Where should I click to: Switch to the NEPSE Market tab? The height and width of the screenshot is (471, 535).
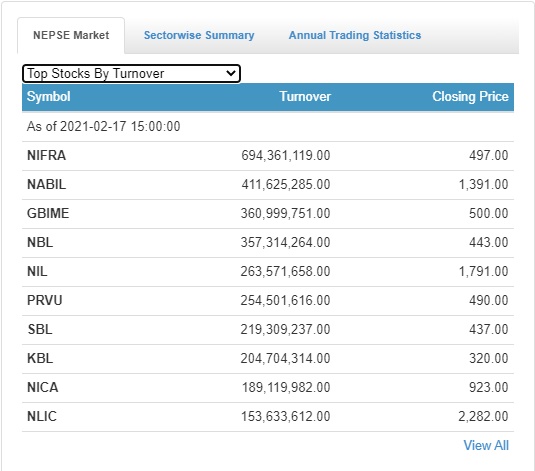coord(71,35)
